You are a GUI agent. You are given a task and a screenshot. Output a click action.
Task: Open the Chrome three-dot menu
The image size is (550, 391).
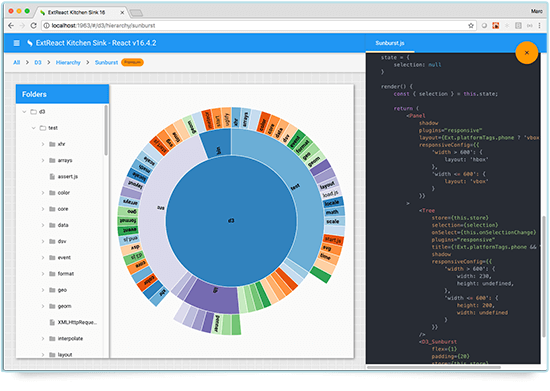point(539,26)
